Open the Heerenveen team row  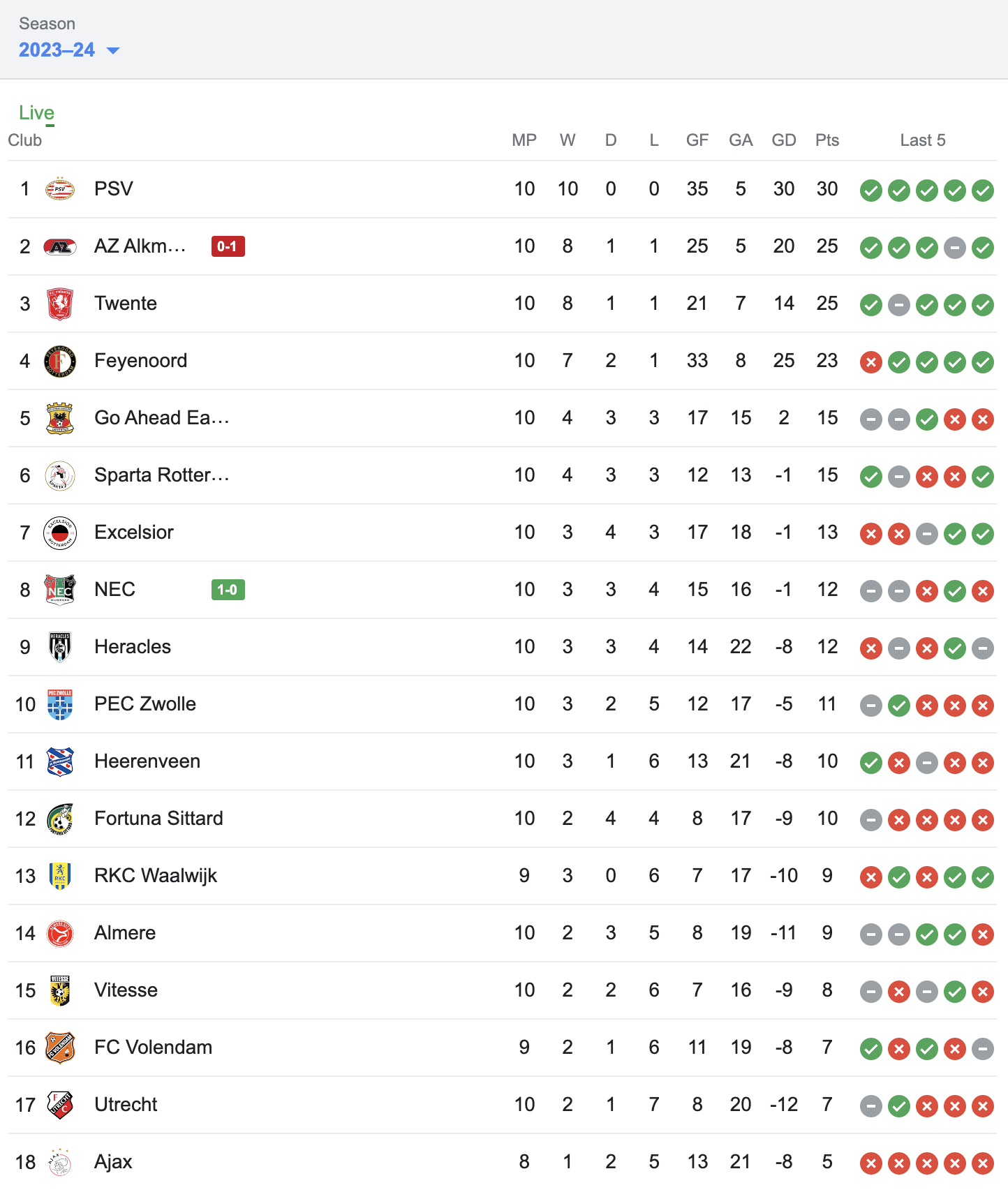[502, 761]
